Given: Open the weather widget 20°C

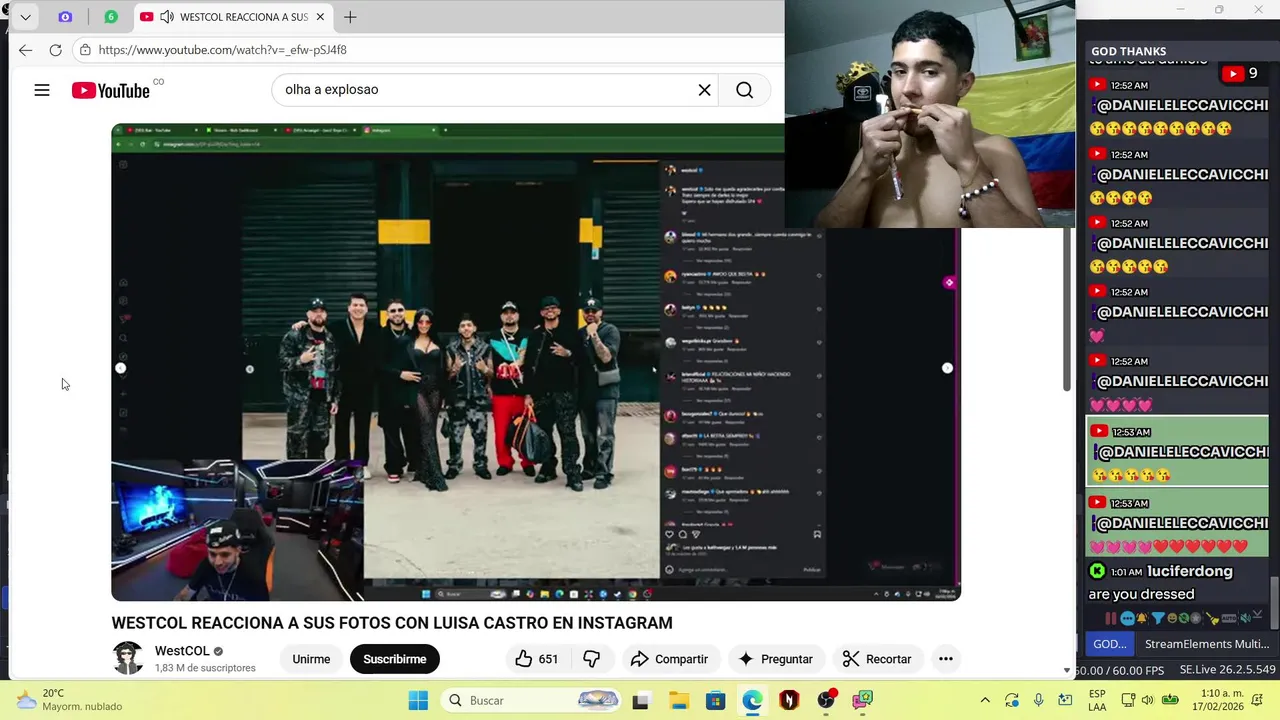Looking at the screenshot, I should (68, 700).
